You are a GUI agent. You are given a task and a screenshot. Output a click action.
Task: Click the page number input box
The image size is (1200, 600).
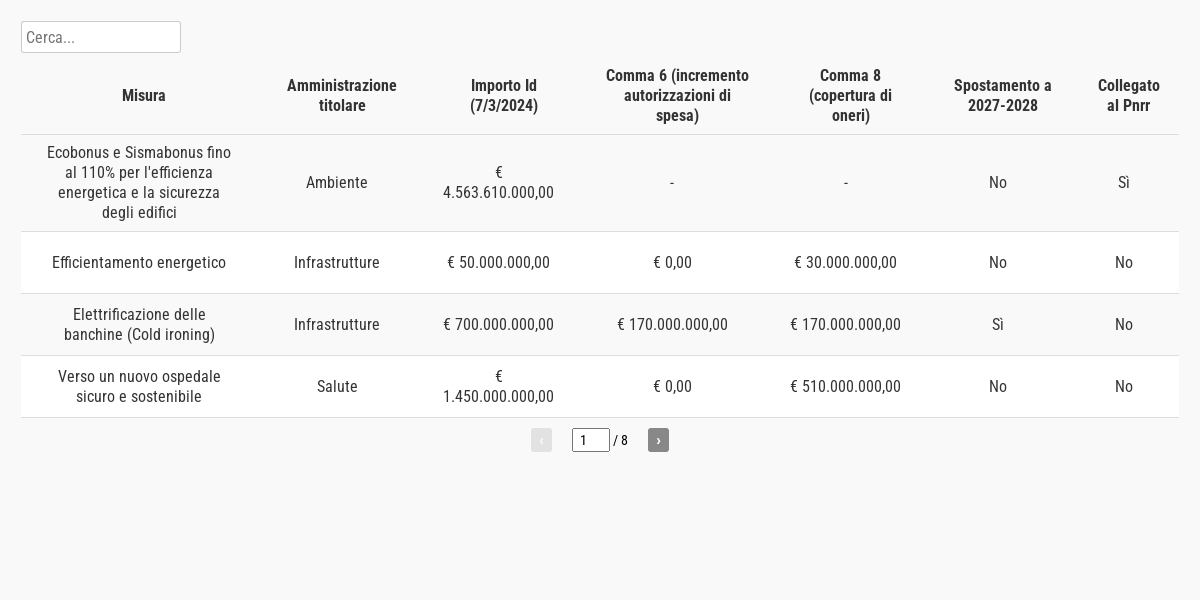pos(590,440)
